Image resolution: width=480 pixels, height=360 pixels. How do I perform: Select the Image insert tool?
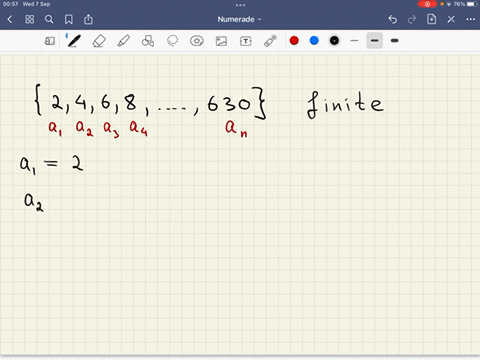tap(221, 41)
